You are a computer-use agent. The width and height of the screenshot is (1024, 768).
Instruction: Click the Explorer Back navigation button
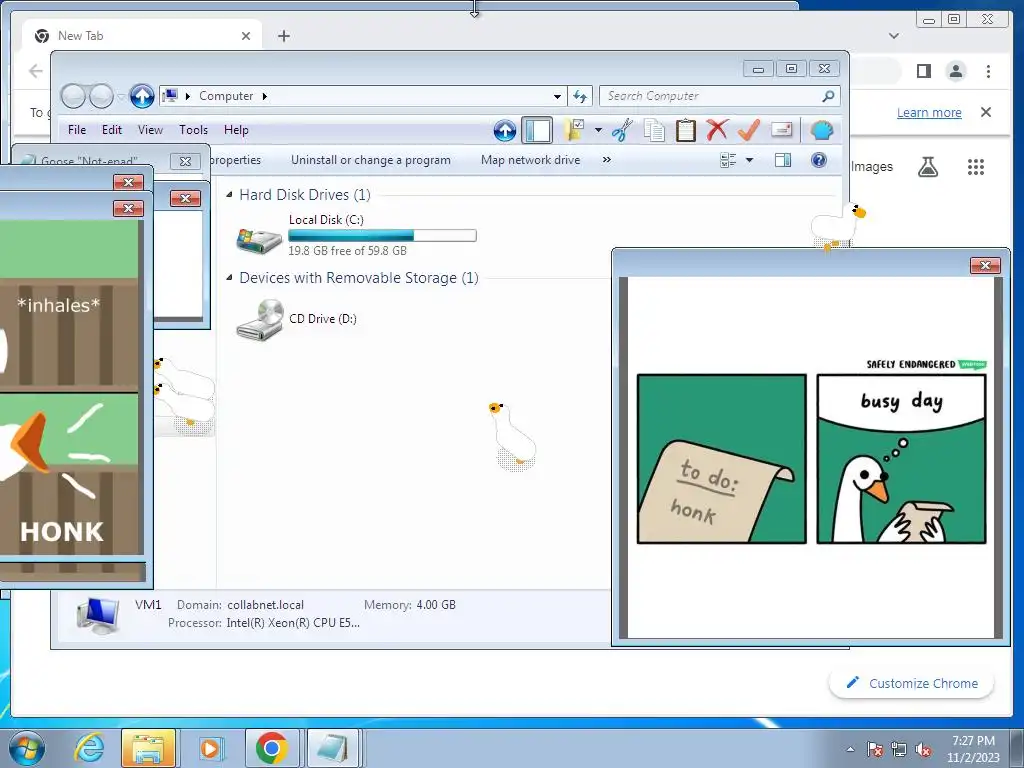point(73,96)
